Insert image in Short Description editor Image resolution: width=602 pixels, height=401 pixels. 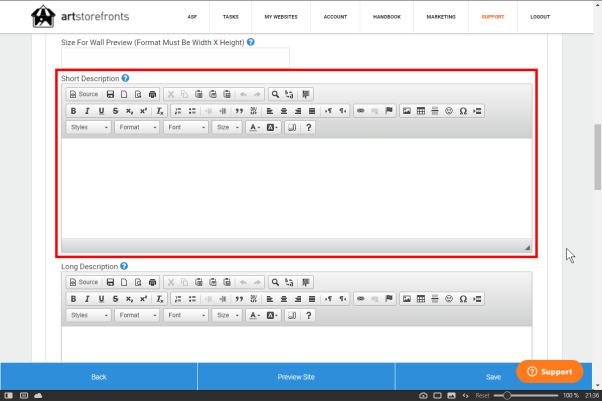pyautogui.click(x=407, y=111)
